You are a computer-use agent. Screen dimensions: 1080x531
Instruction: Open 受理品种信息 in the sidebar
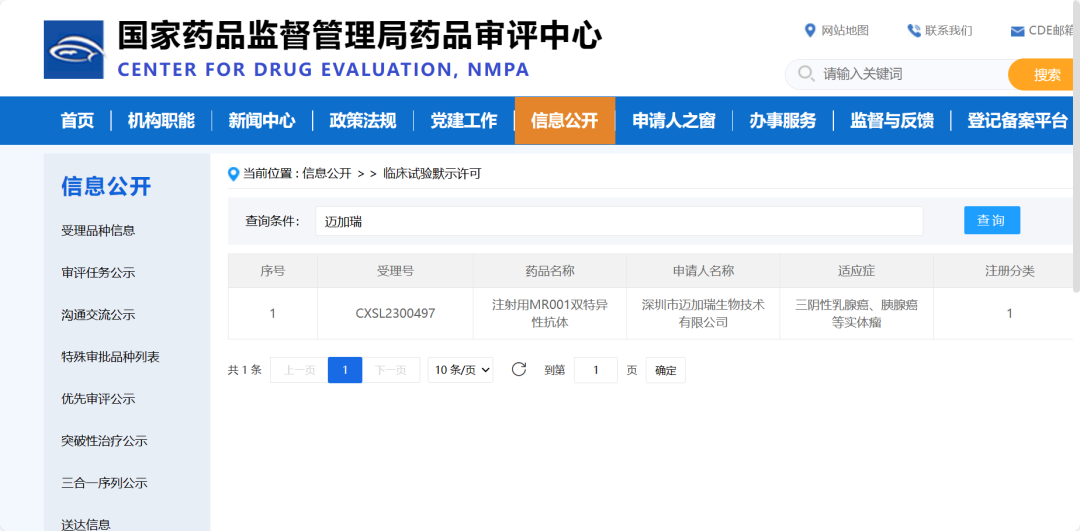point(98,230)
